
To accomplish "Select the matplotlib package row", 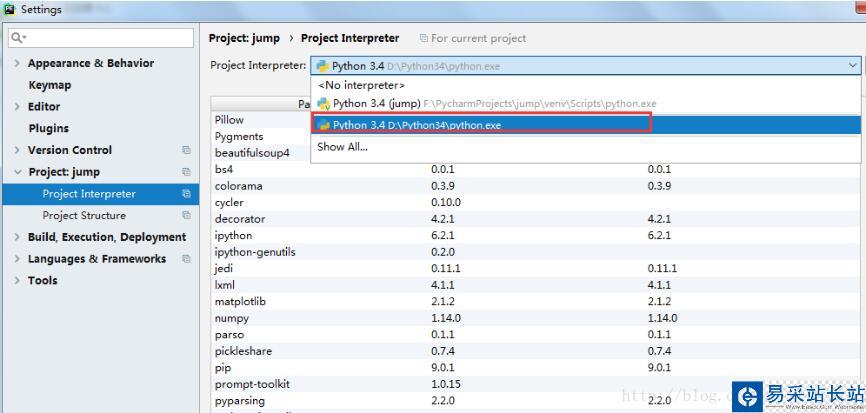I will pyautogui.click(x=536, y=302).
